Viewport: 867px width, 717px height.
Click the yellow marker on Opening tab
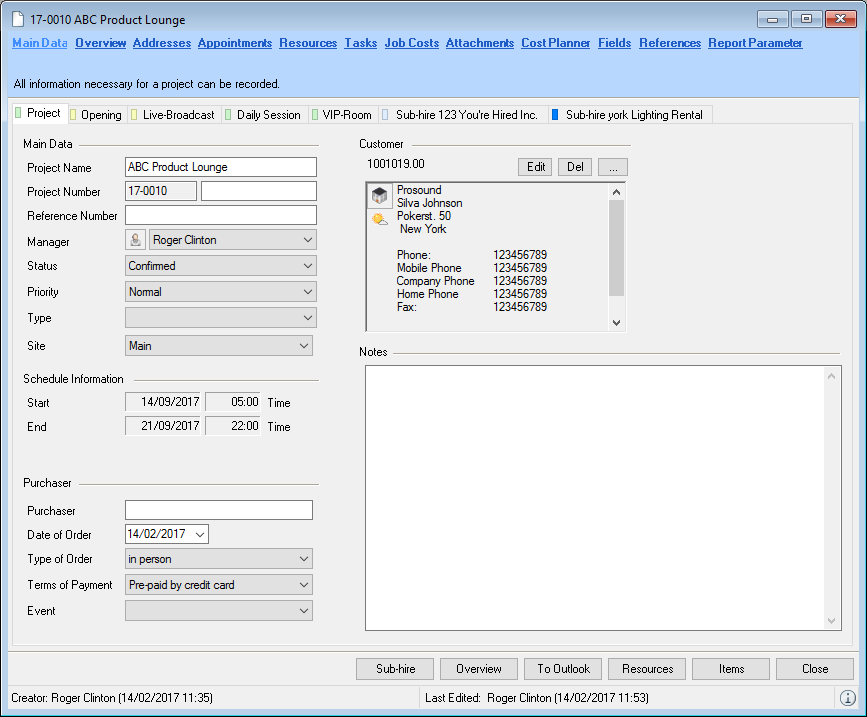click(73, 115)
